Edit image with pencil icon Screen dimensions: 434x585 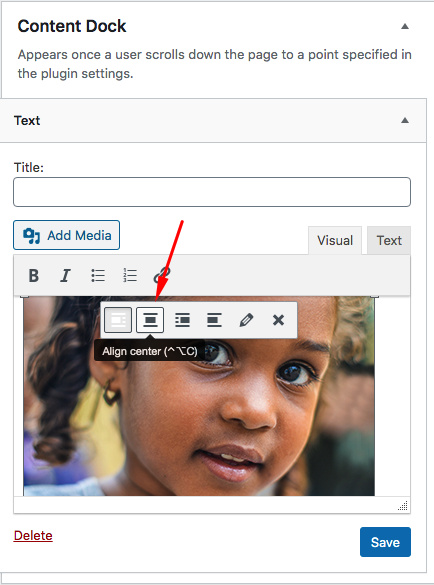tap(246, 320)
